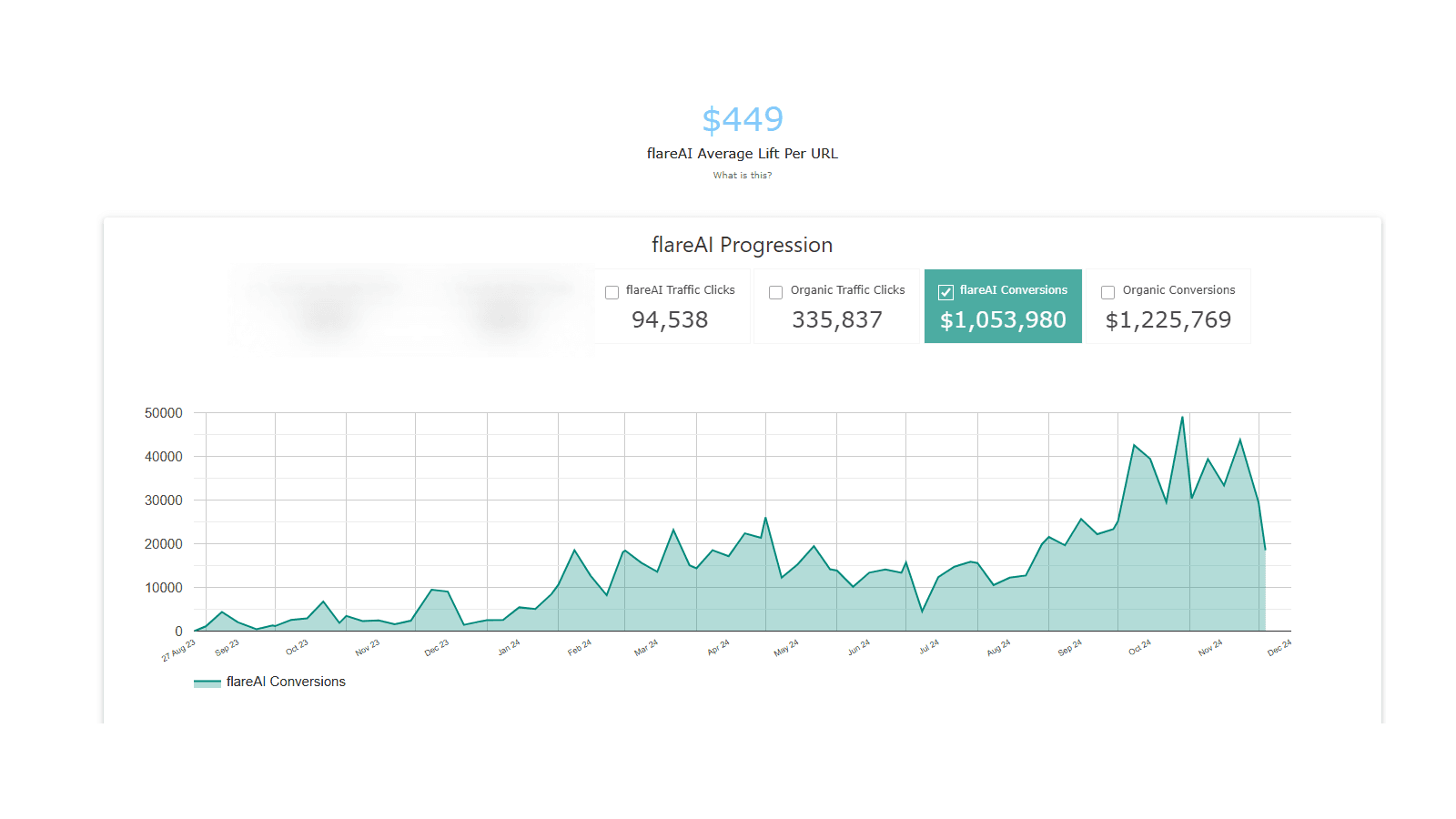Screen dimensions: 1456x819
Task: Open the "What is this?" link
Action: 743,175
